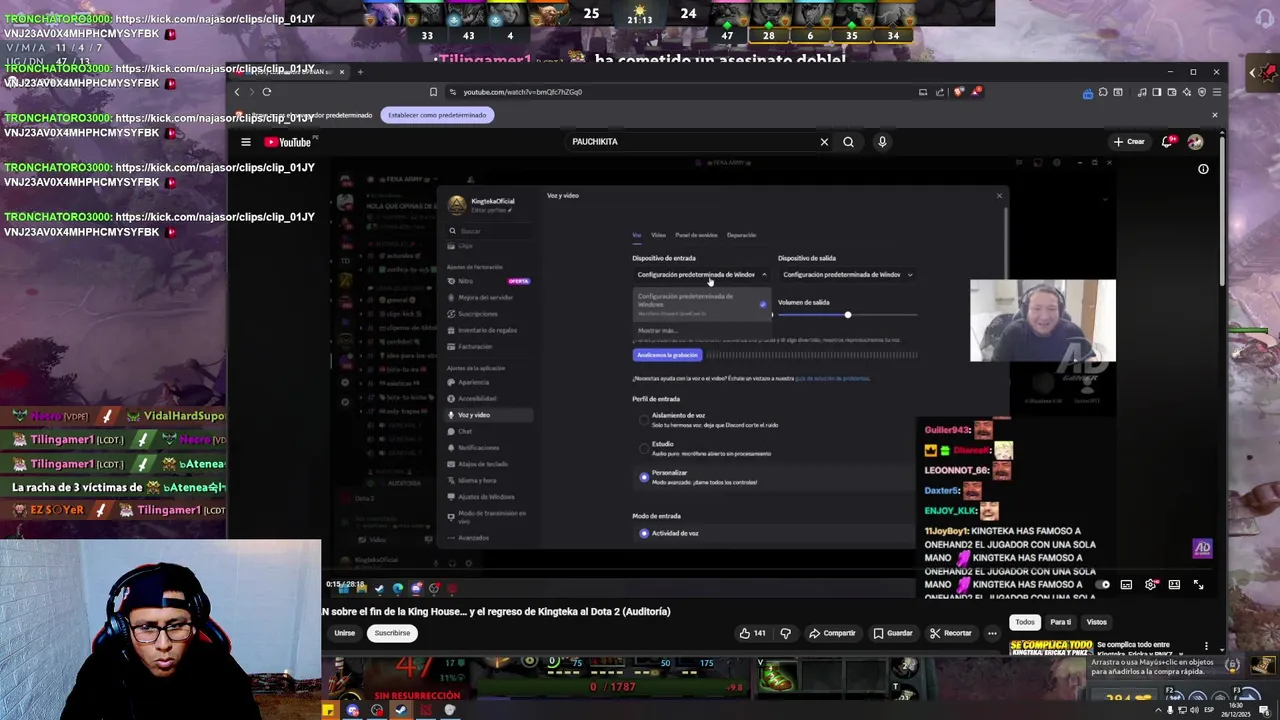Dismiss the default browser prompt bar
The width and height of the screenshot is (1280, 720).
pos(1214,115)
